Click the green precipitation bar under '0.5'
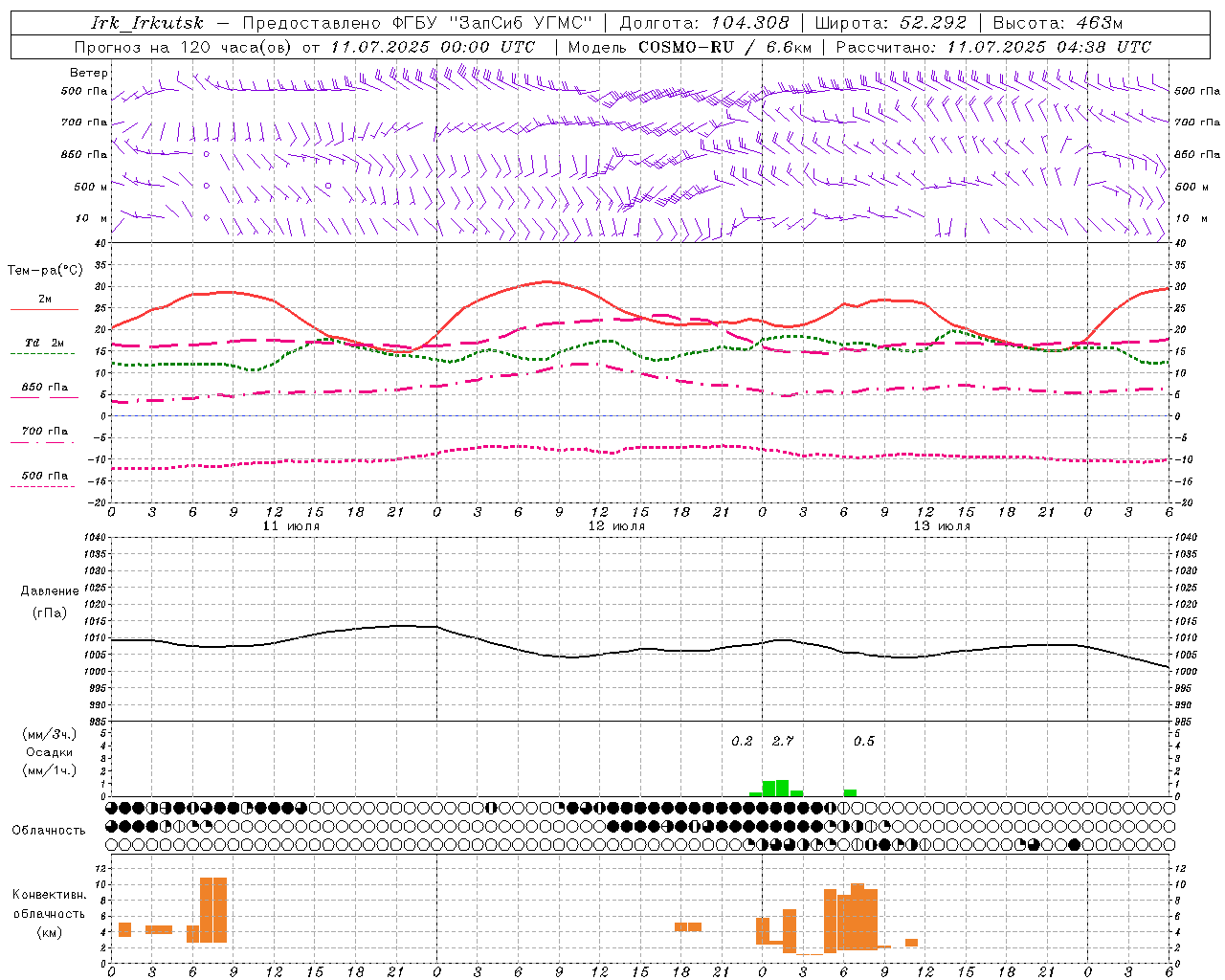This screenshot has width=1225, height=980. (x=850, y=792)
